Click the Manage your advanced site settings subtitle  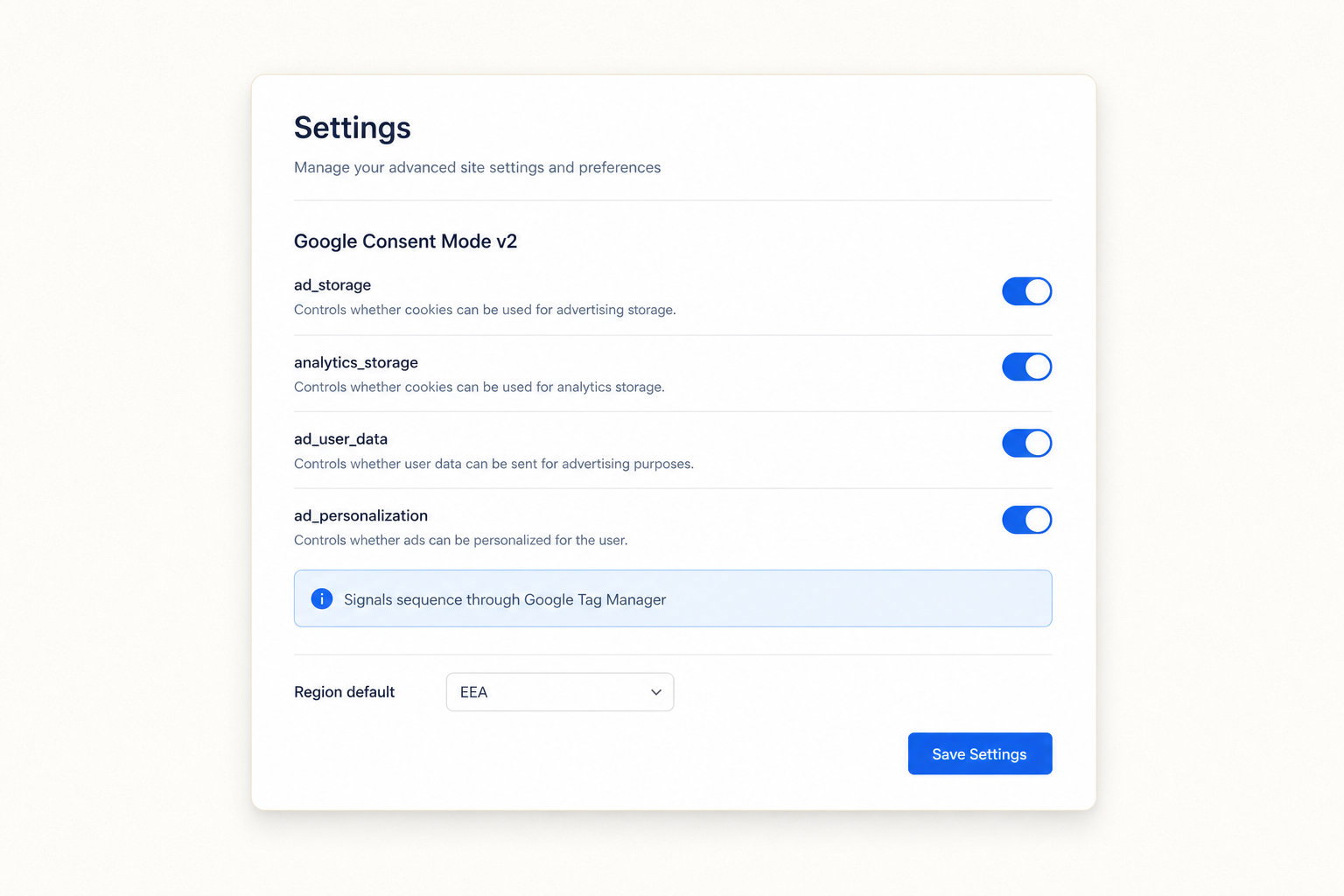478,167
